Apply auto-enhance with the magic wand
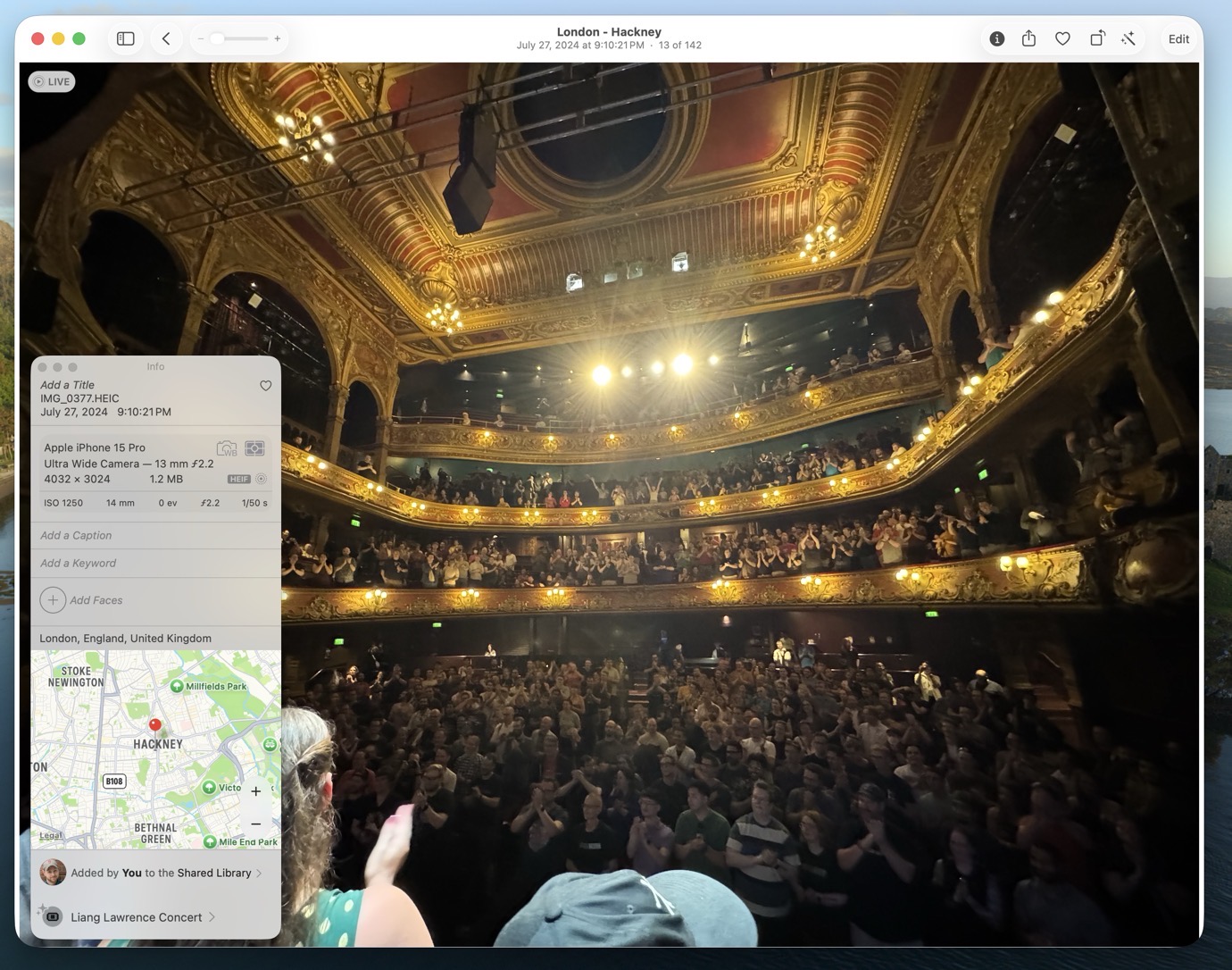1232x970 pixels. [x=1128, y=38]
